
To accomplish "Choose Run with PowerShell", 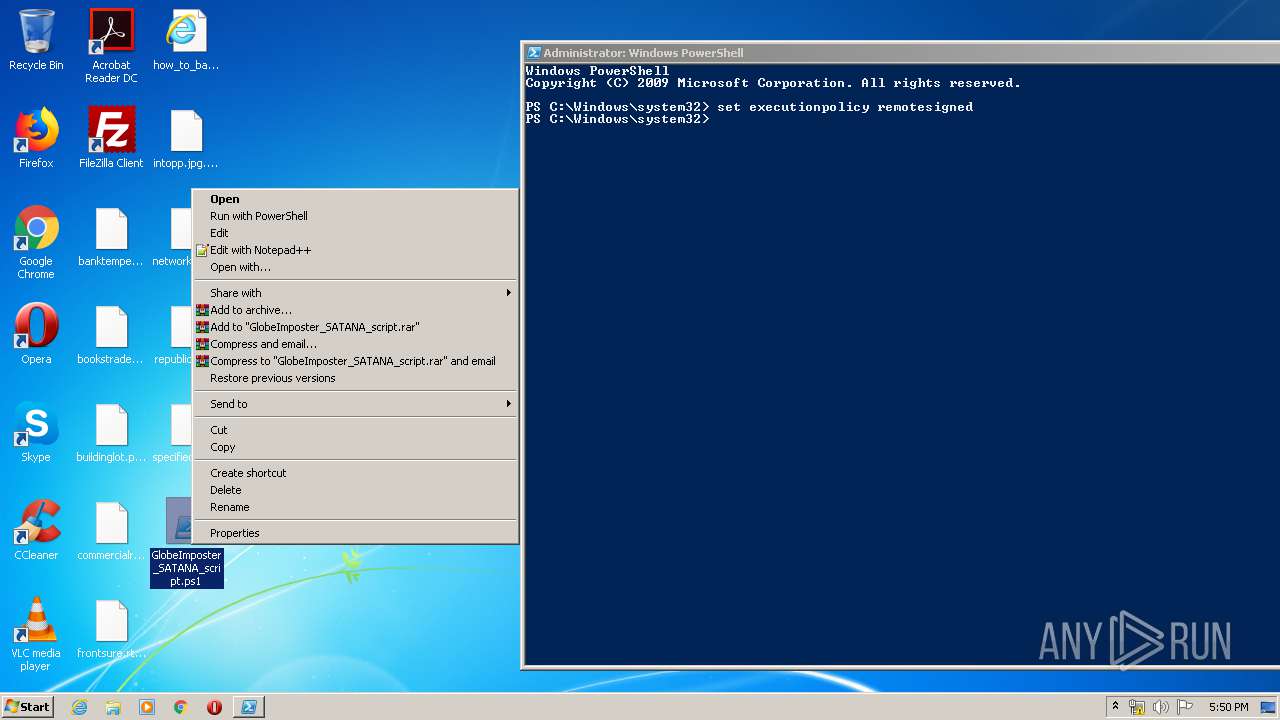I will pos(355,216).
